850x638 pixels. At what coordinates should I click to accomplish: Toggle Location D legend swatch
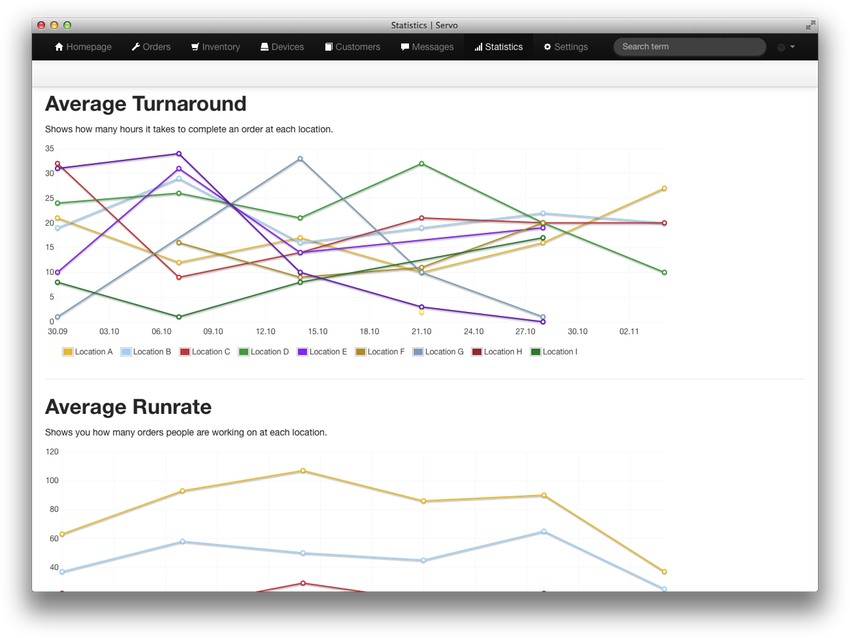pyautogui.click(x=243, y=352)
